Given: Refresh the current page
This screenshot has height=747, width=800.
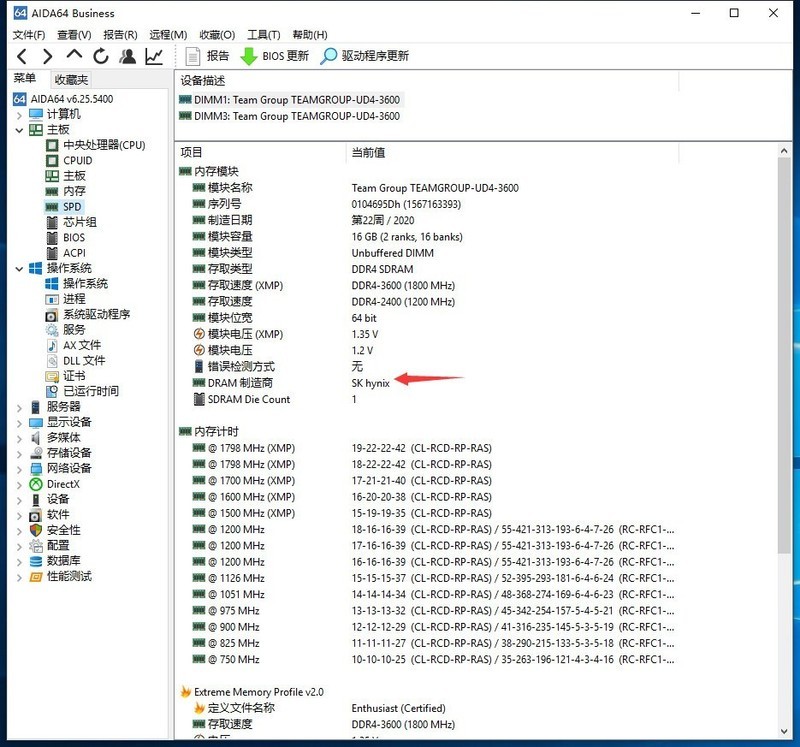Looking at the screenshot, I should (101, 56).
